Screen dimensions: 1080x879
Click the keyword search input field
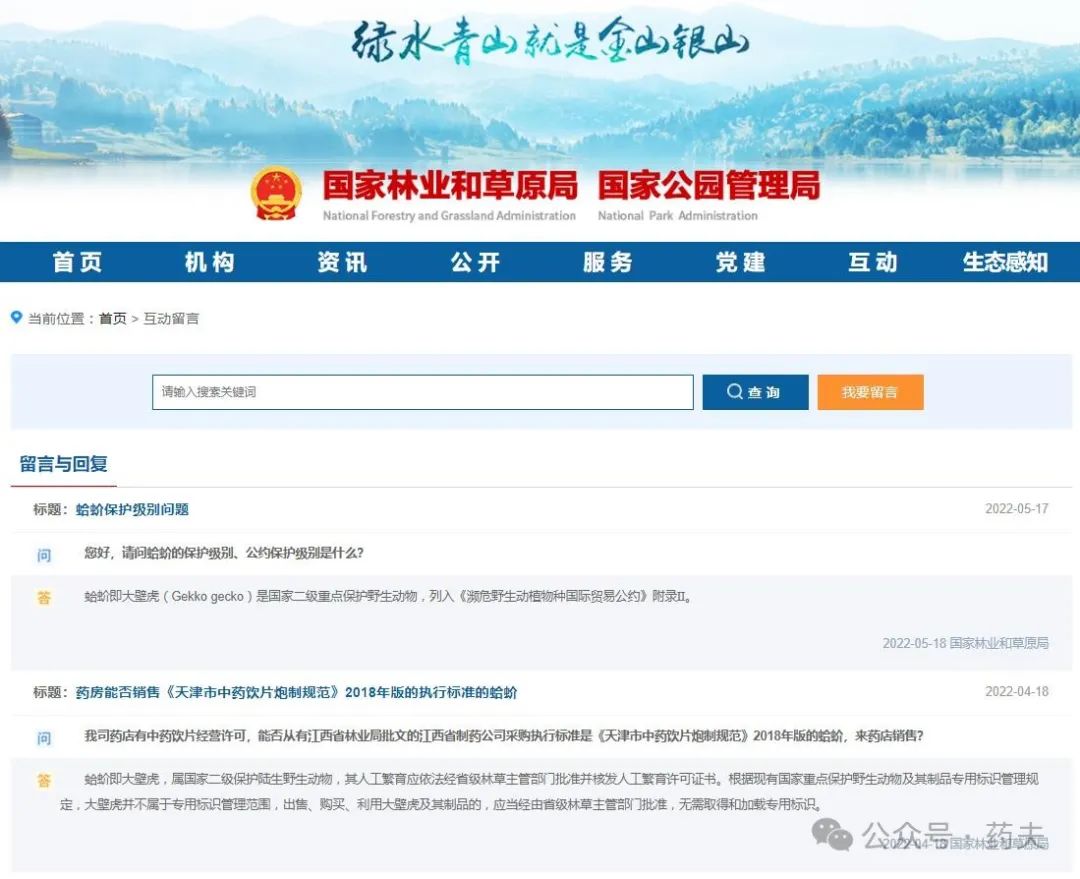(x=420, y=392)
